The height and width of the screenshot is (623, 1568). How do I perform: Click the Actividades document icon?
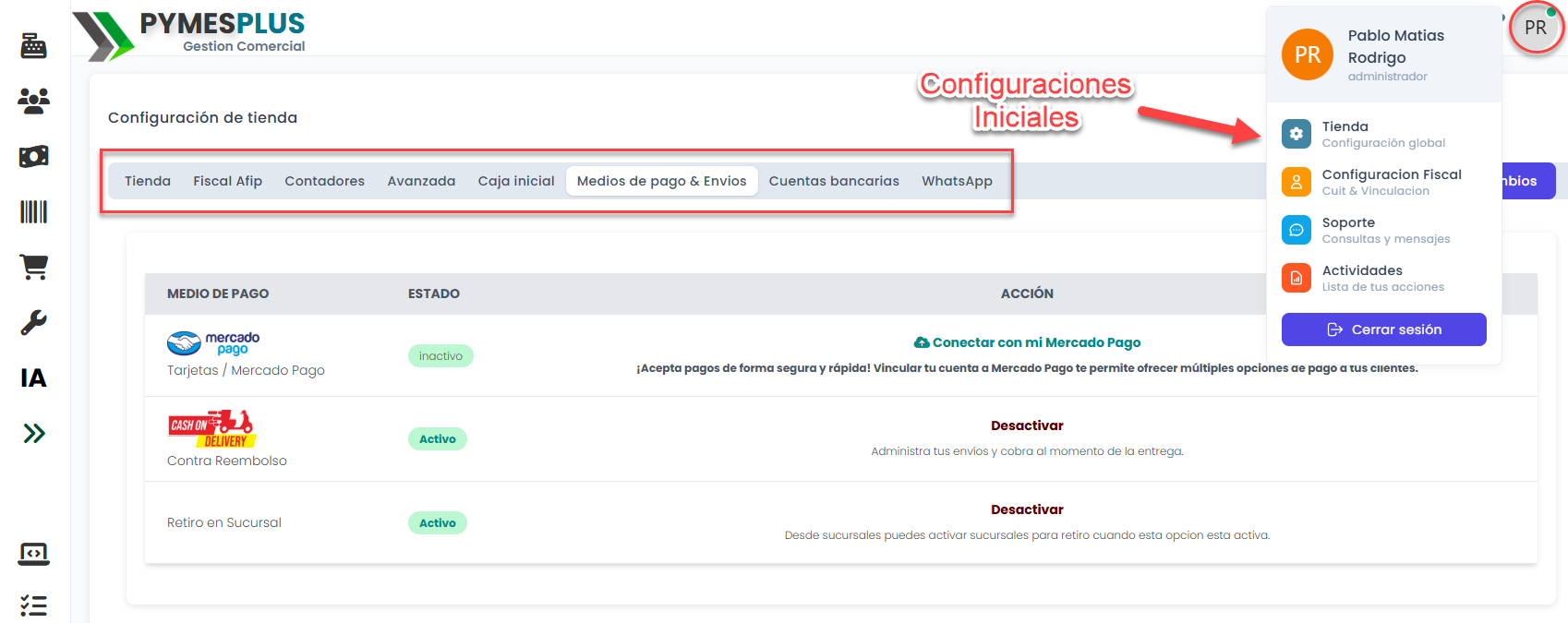[x=1297, y=278]
